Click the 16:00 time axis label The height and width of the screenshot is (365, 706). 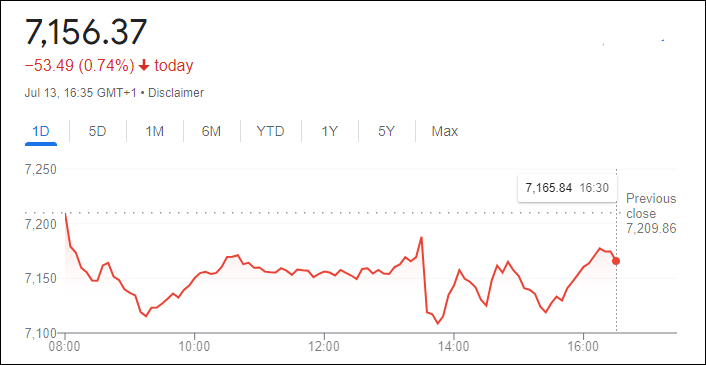click(584, 348)
